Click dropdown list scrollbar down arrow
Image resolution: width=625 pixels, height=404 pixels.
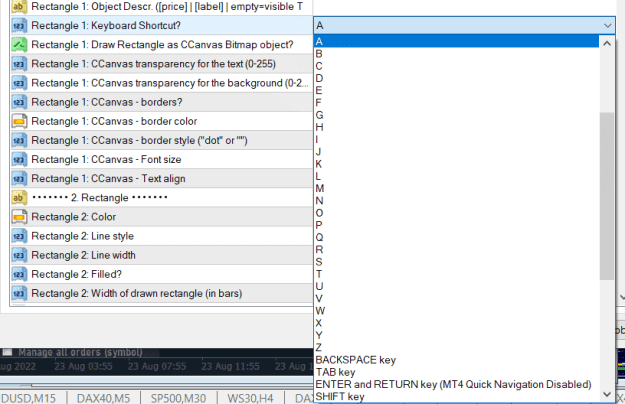click(x=607, y=394)
